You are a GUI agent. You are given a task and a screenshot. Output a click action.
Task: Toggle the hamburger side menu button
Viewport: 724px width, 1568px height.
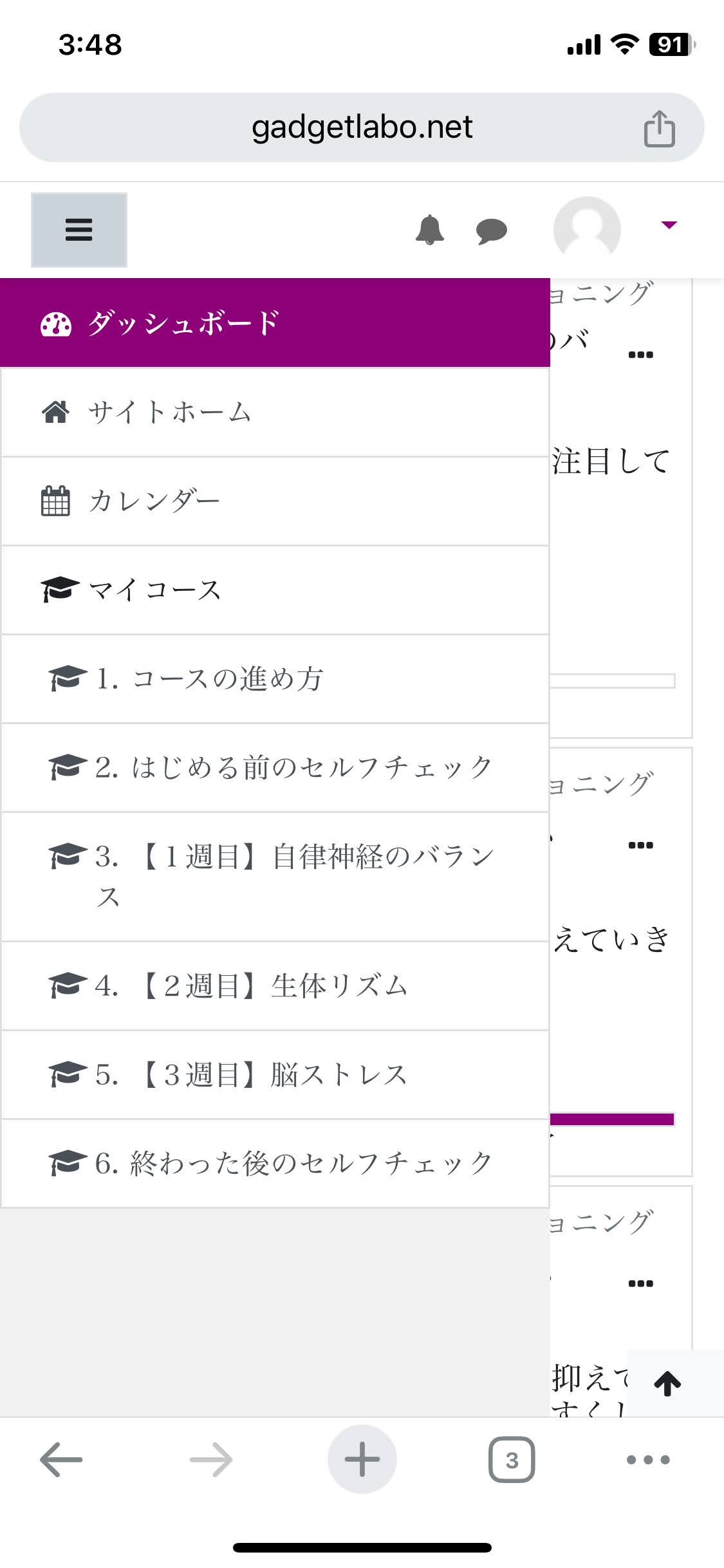click(79, 230)
